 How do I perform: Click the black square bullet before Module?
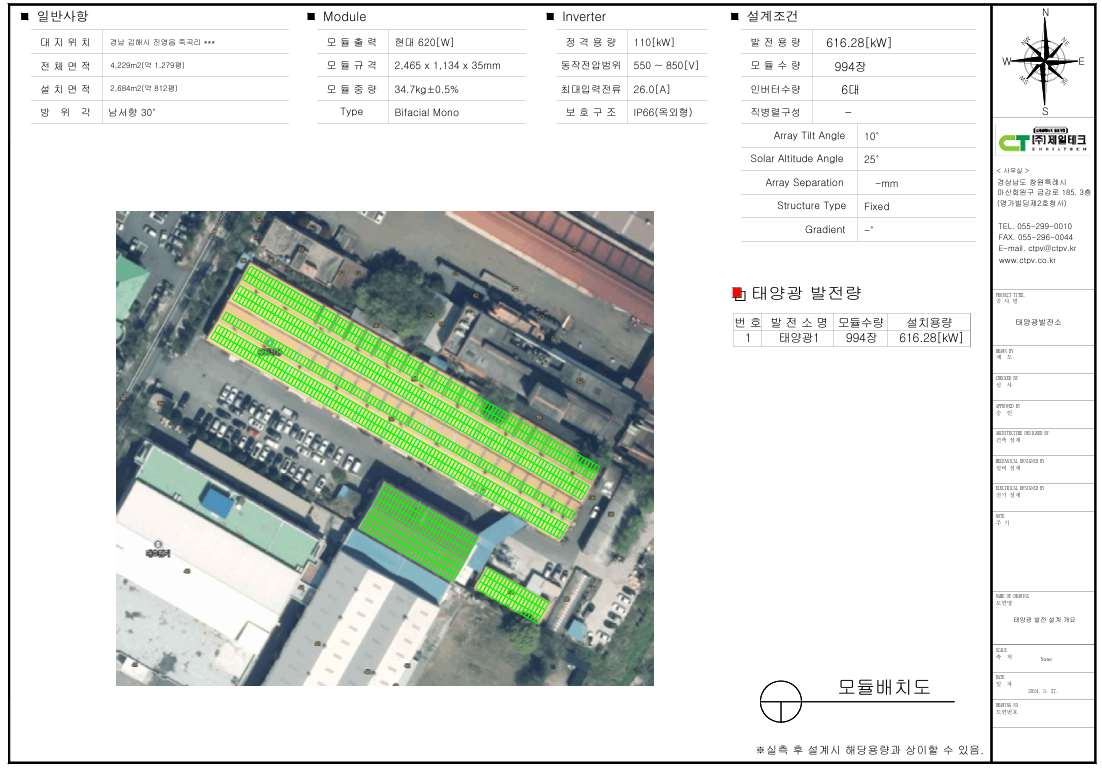tap(311, 17)
